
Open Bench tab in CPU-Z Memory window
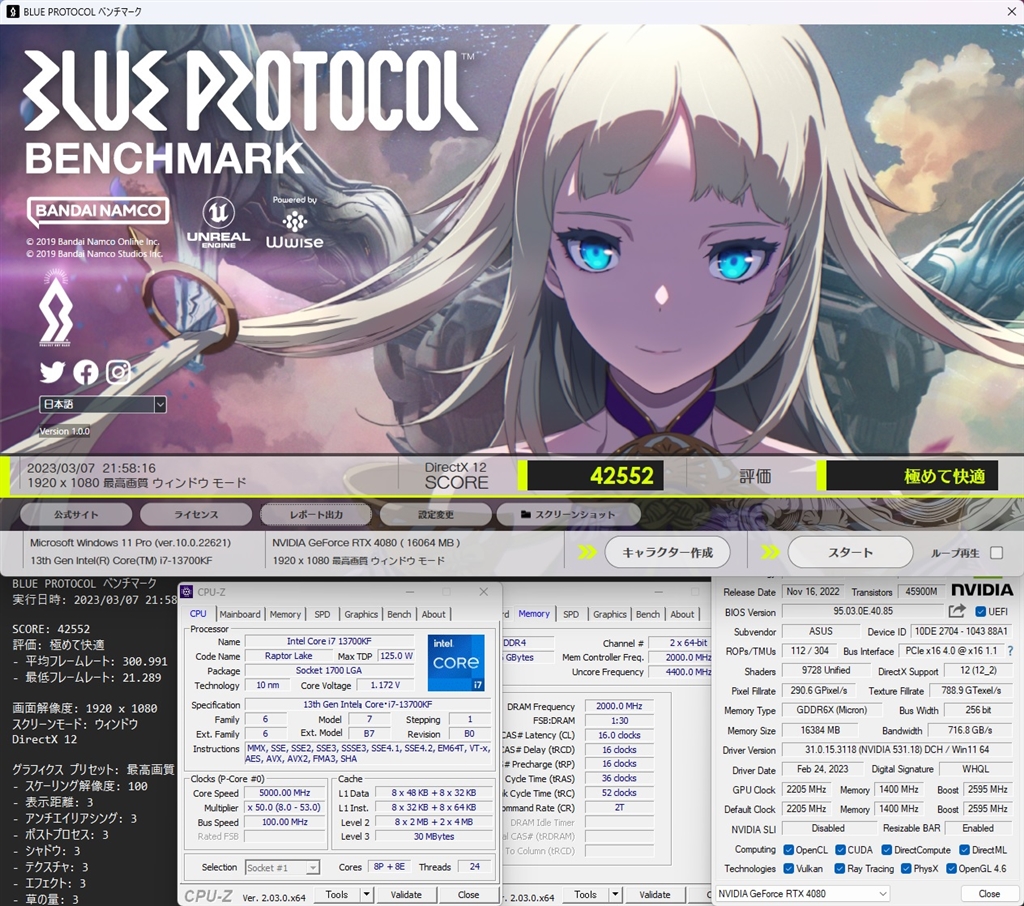tap(648, 614)
